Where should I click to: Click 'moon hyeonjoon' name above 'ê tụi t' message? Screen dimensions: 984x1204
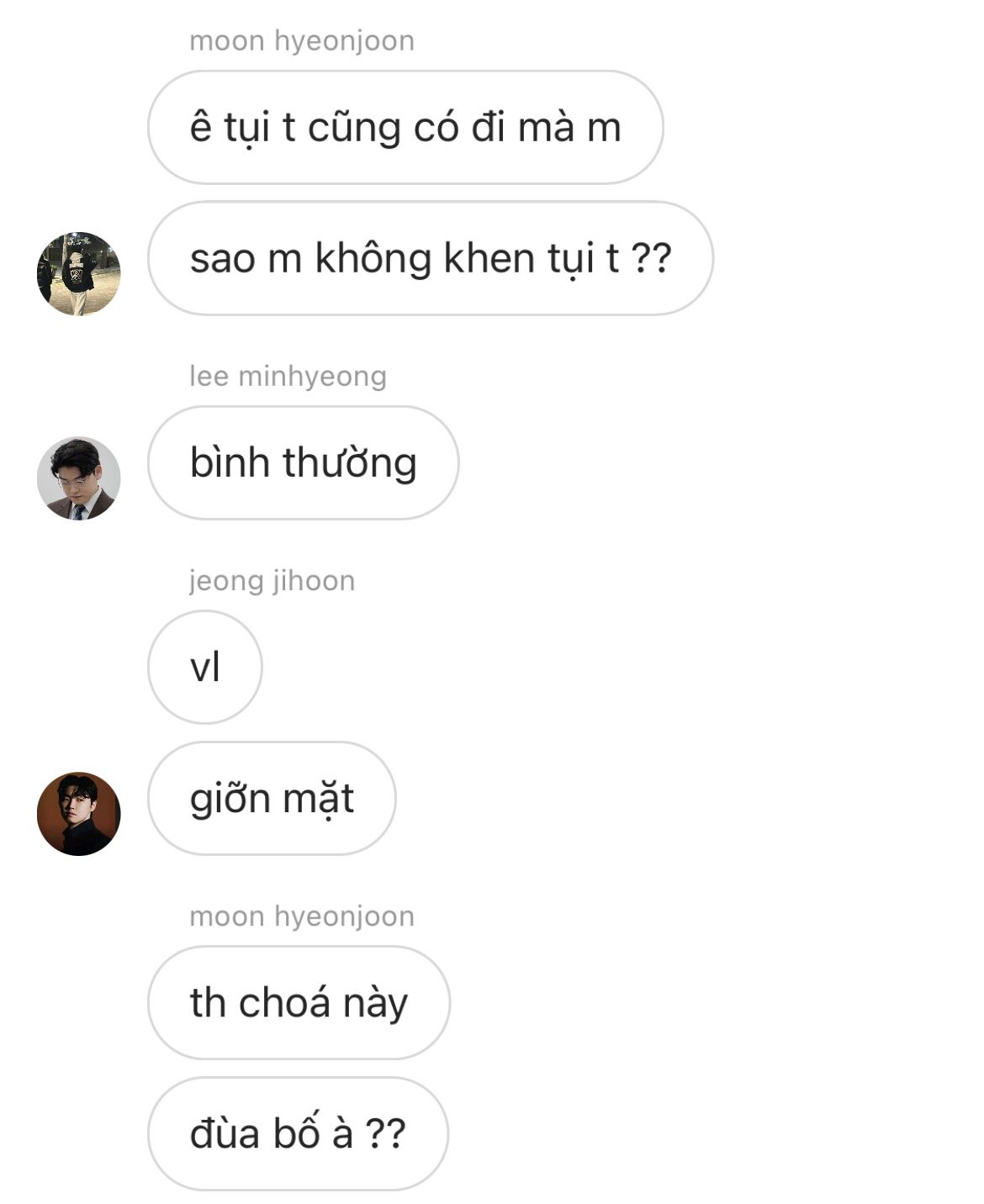pos(302,40)
